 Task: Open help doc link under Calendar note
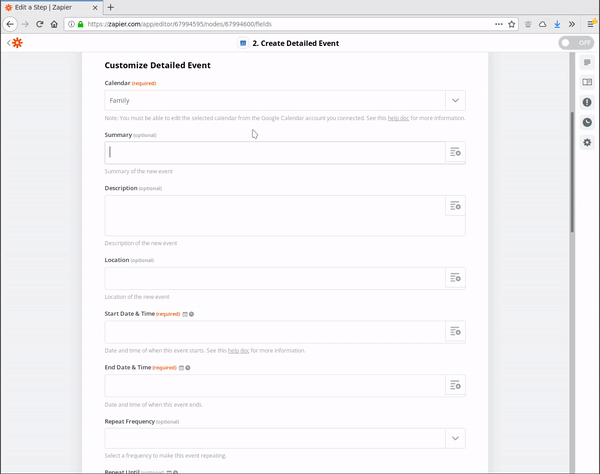[x=398, y=118]
